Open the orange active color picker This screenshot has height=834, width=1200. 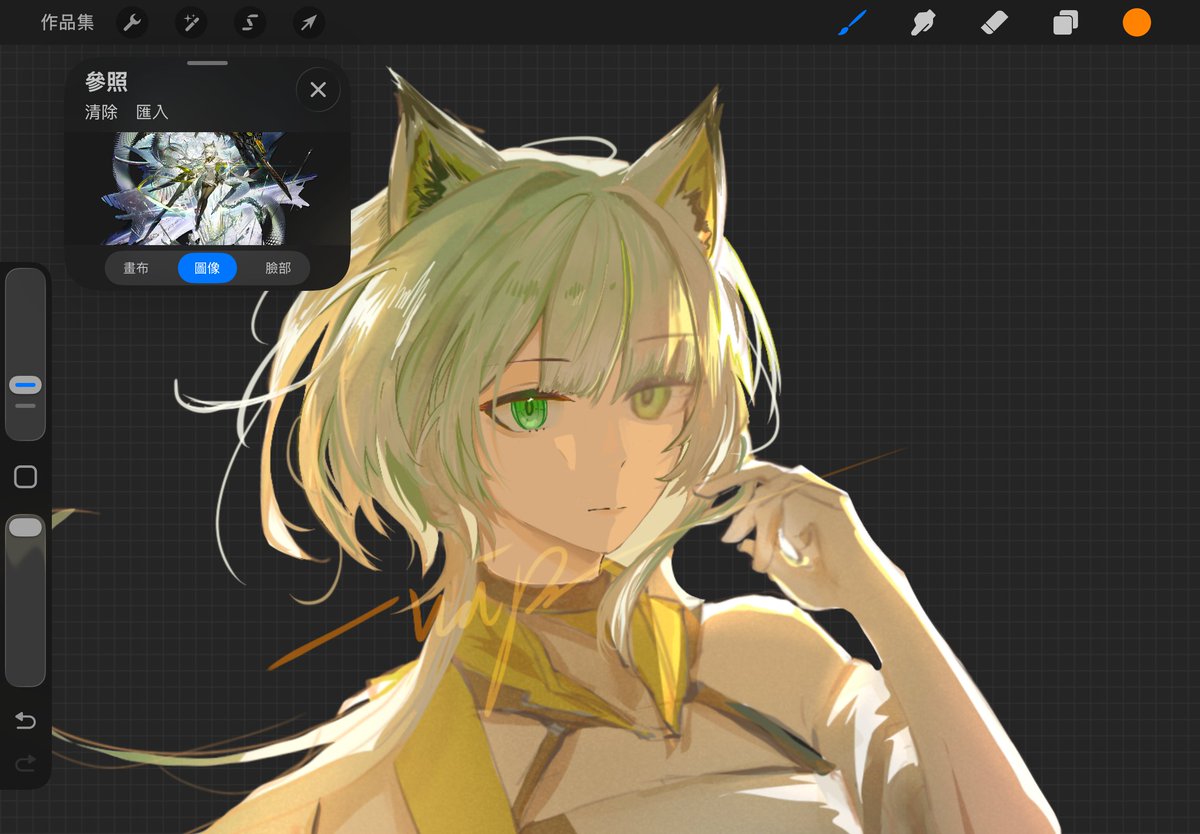(x=1136, y=22)
